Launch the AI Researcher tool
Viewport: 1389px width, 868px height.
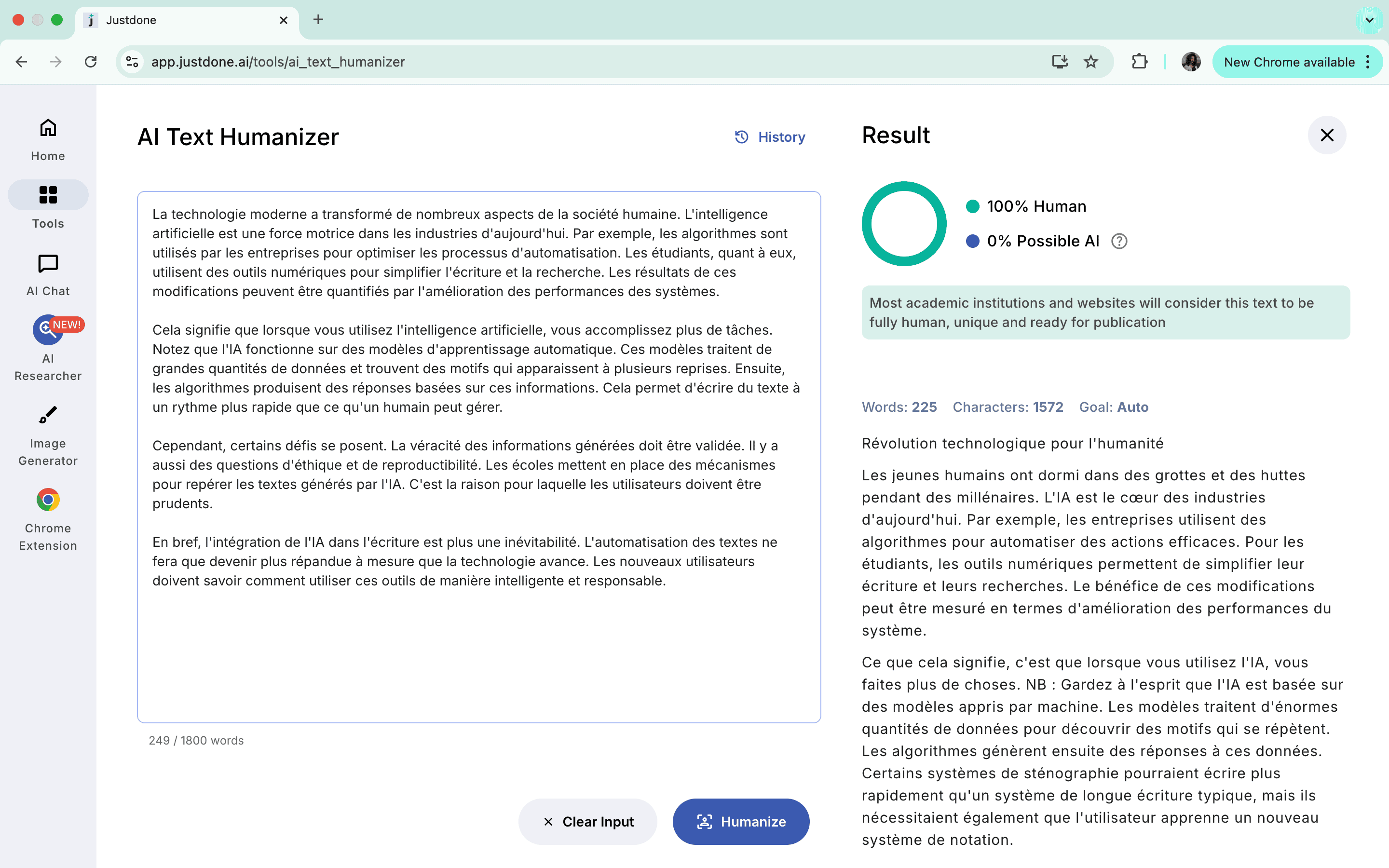(48, 330)
